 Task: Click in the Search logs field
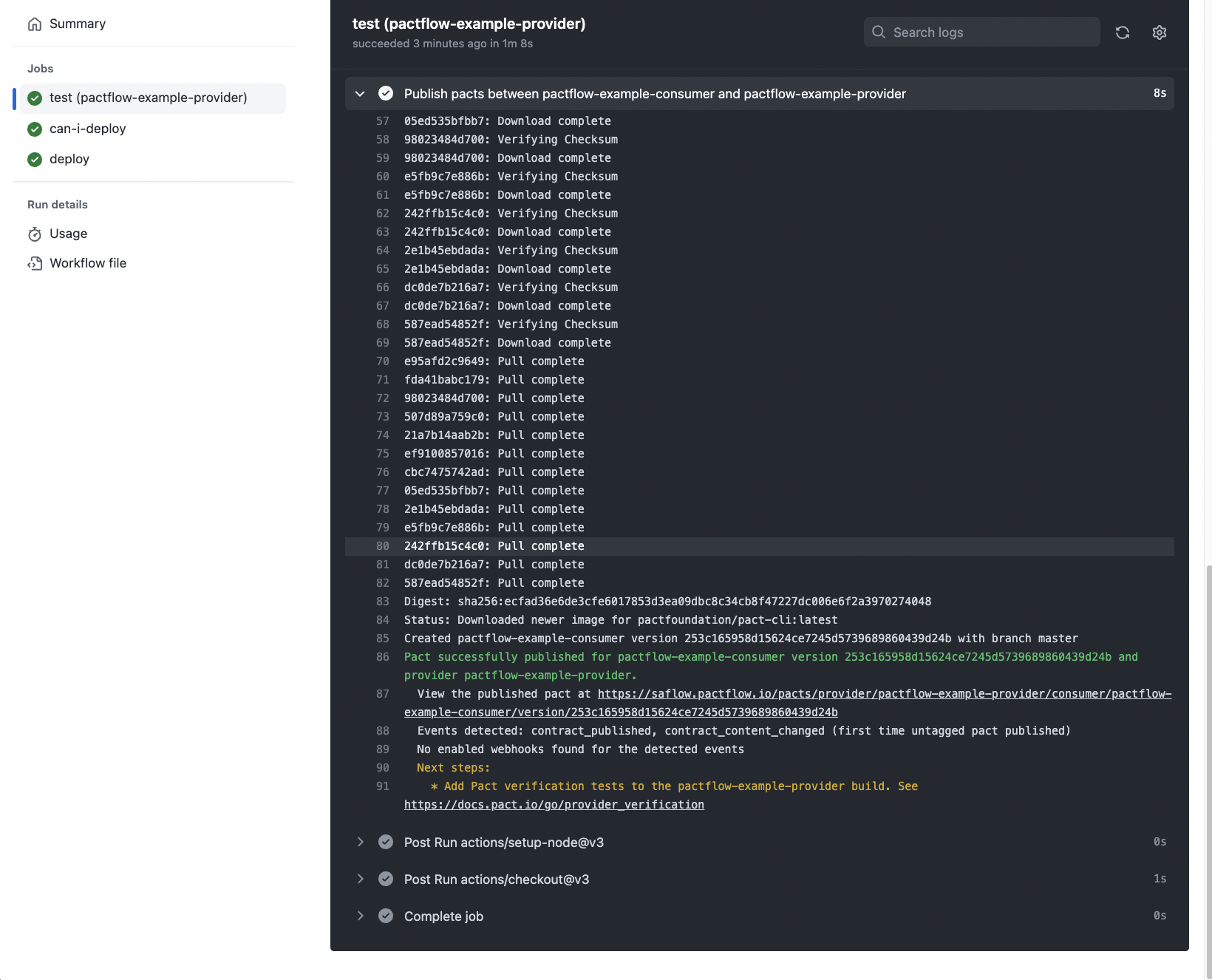990,33
